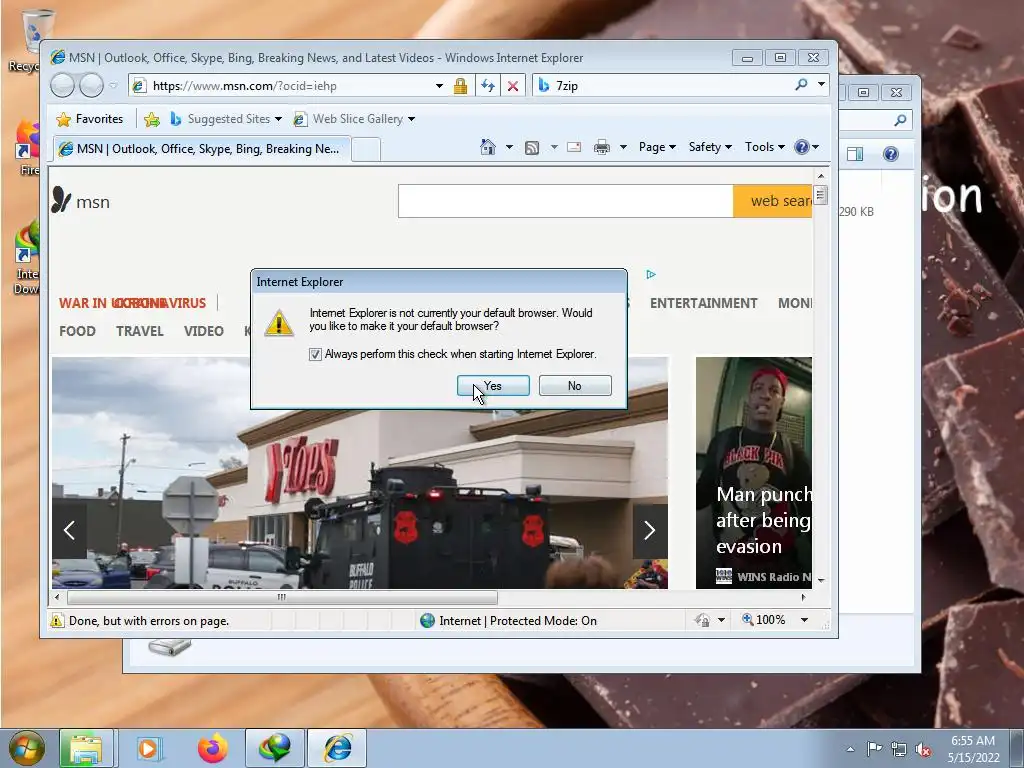Click the yellow web search button
The height and width of the screenshot is (768, 1024).
coord(773,200)
